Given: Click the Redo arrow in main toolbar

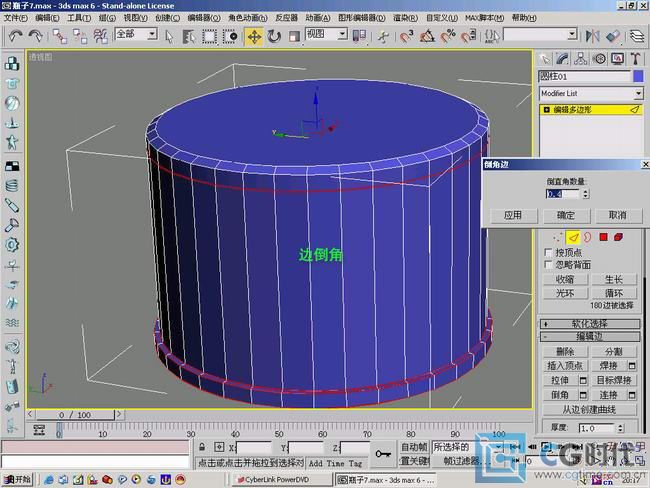Looking at the screenshot, I should pyautogui.click(x=36, y=36).
